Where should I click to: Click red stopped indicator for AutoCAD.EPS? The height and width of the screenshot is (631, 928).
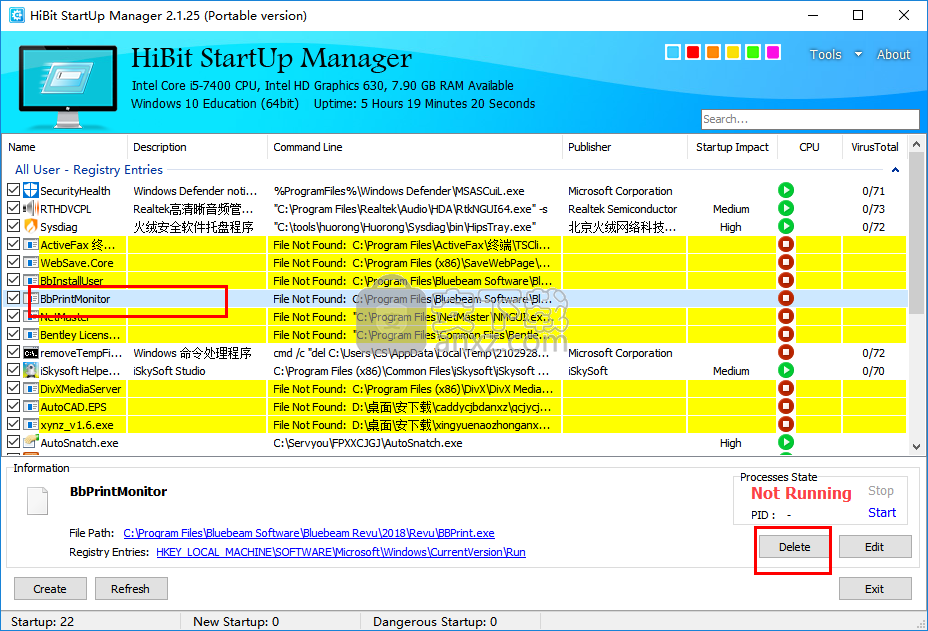[786, 406]
